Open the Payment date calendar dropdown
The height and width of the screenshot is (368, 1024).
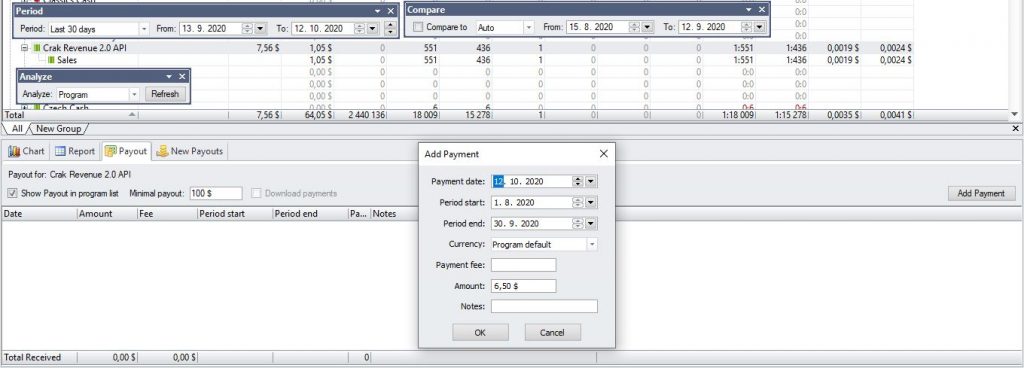pos(591,181)
